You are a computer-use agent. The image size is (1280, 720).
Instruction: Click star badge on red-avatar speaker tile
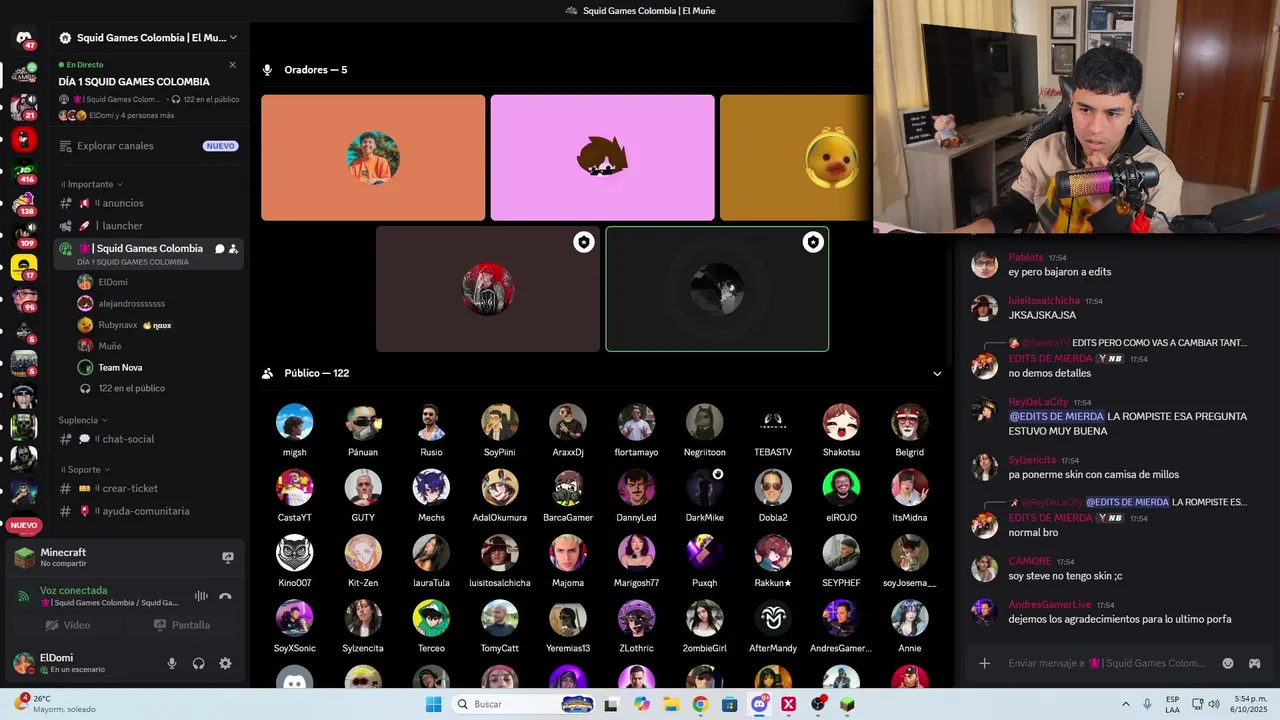coord(584,242)
